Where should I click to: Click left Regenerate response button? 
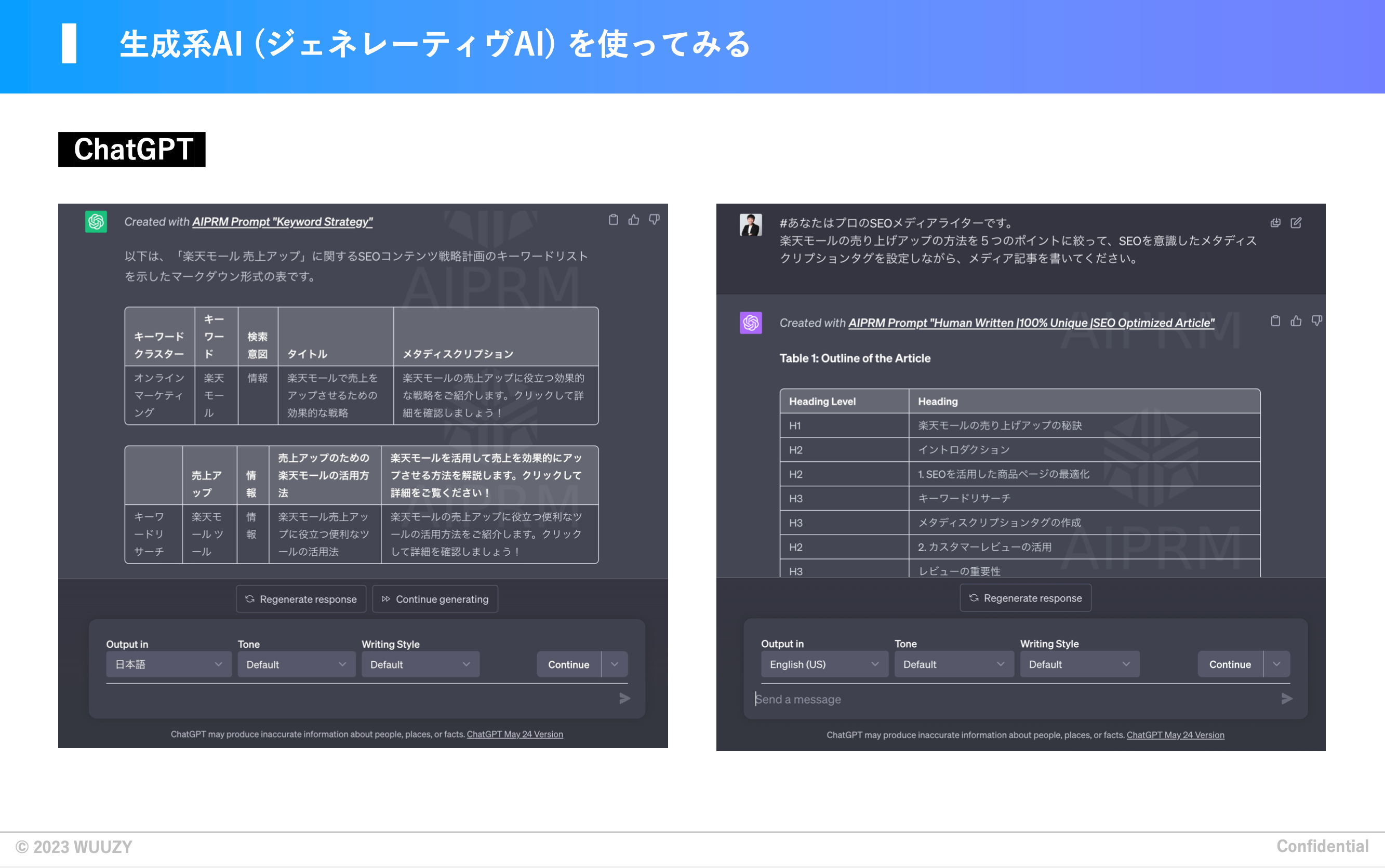(x=301, y=599)
